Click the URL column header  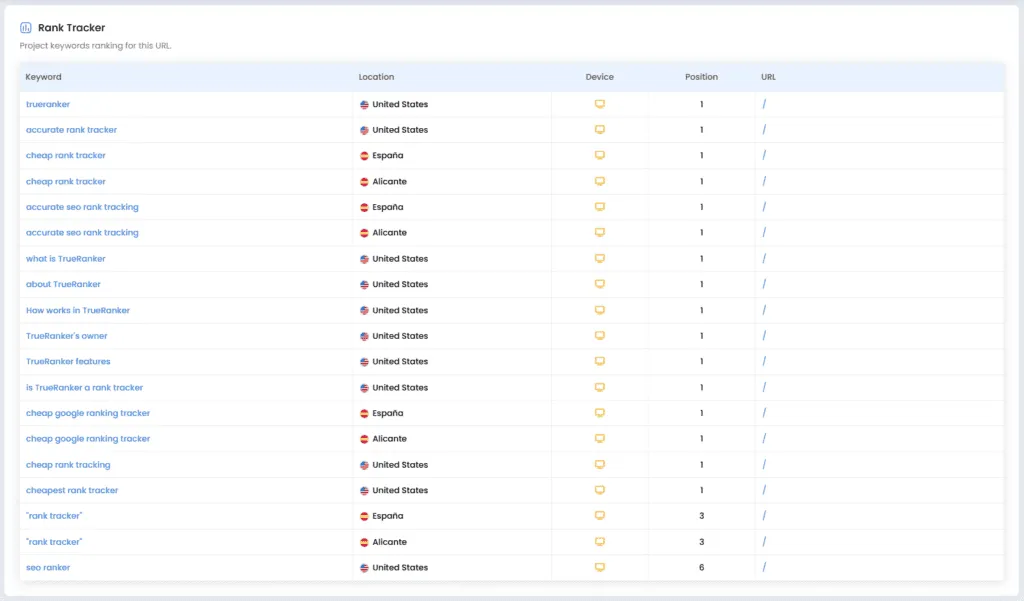[x=768, y=77]
